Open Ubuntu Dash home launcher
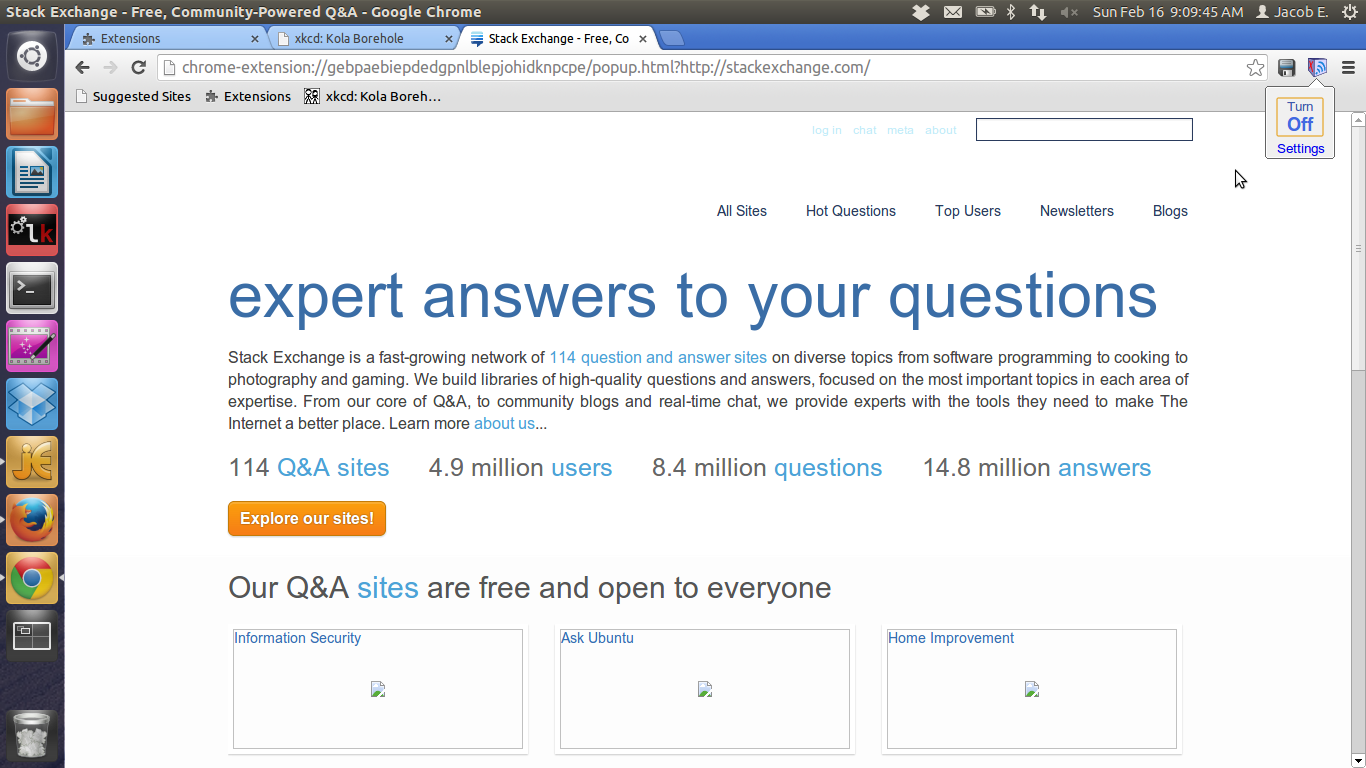1366x768 pixels. click(x=32, y=55)
